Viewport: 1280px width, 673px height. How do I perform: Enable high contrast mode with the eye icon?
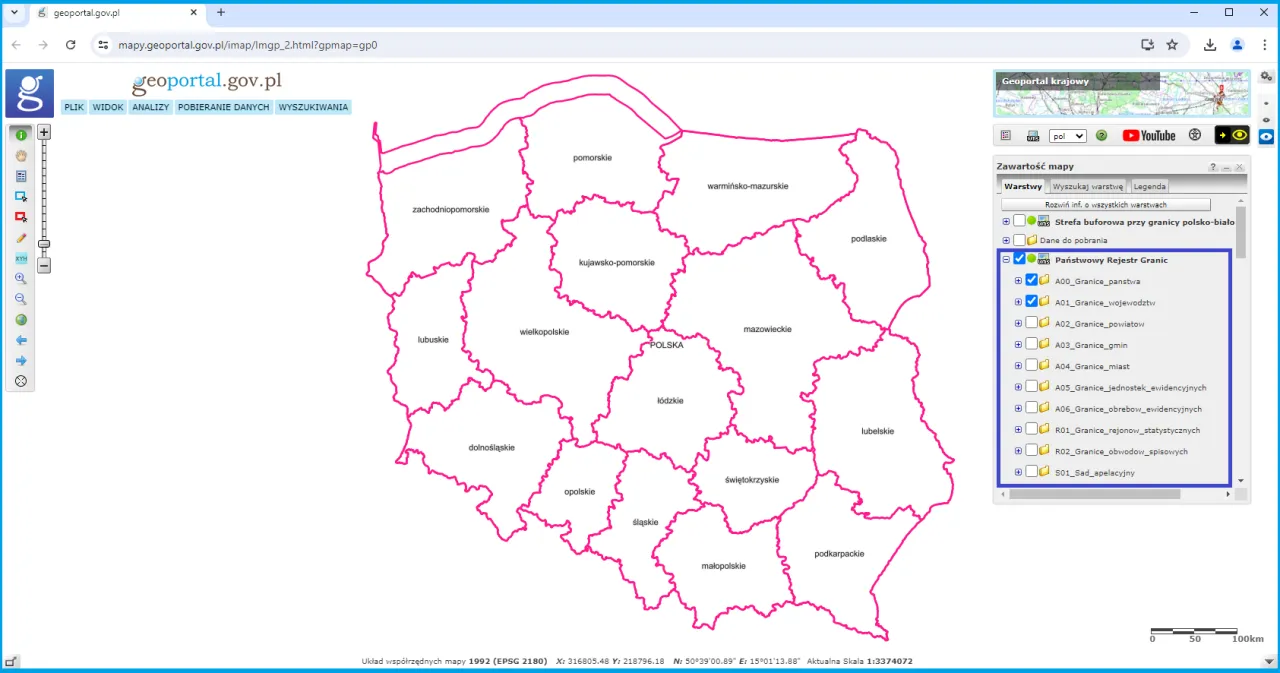coord(1238,134)
